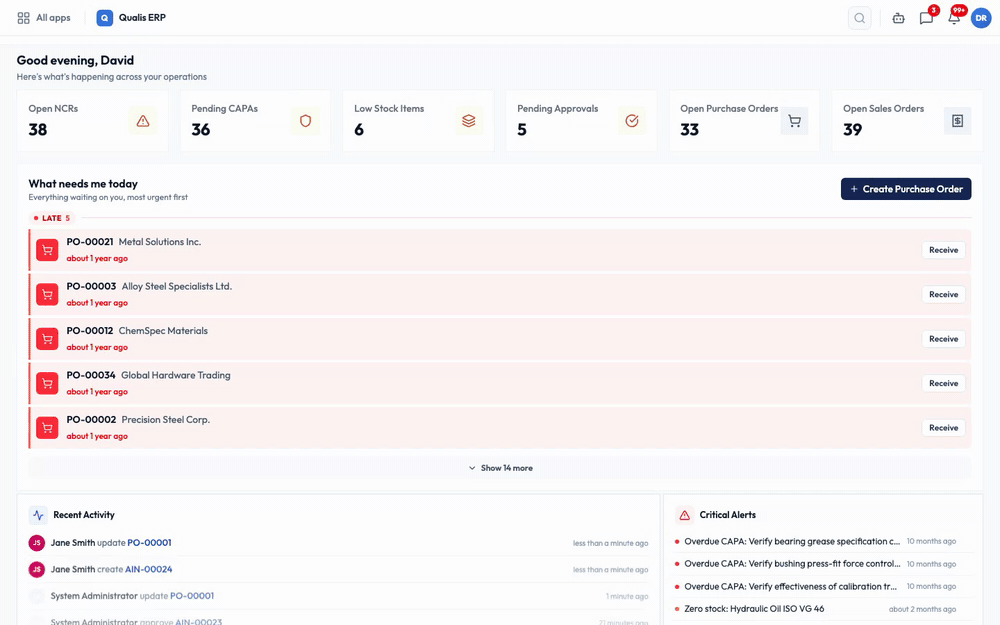
Task: Select Precision Steel Corp. supplier name
Action: click(x=166, y=420)
